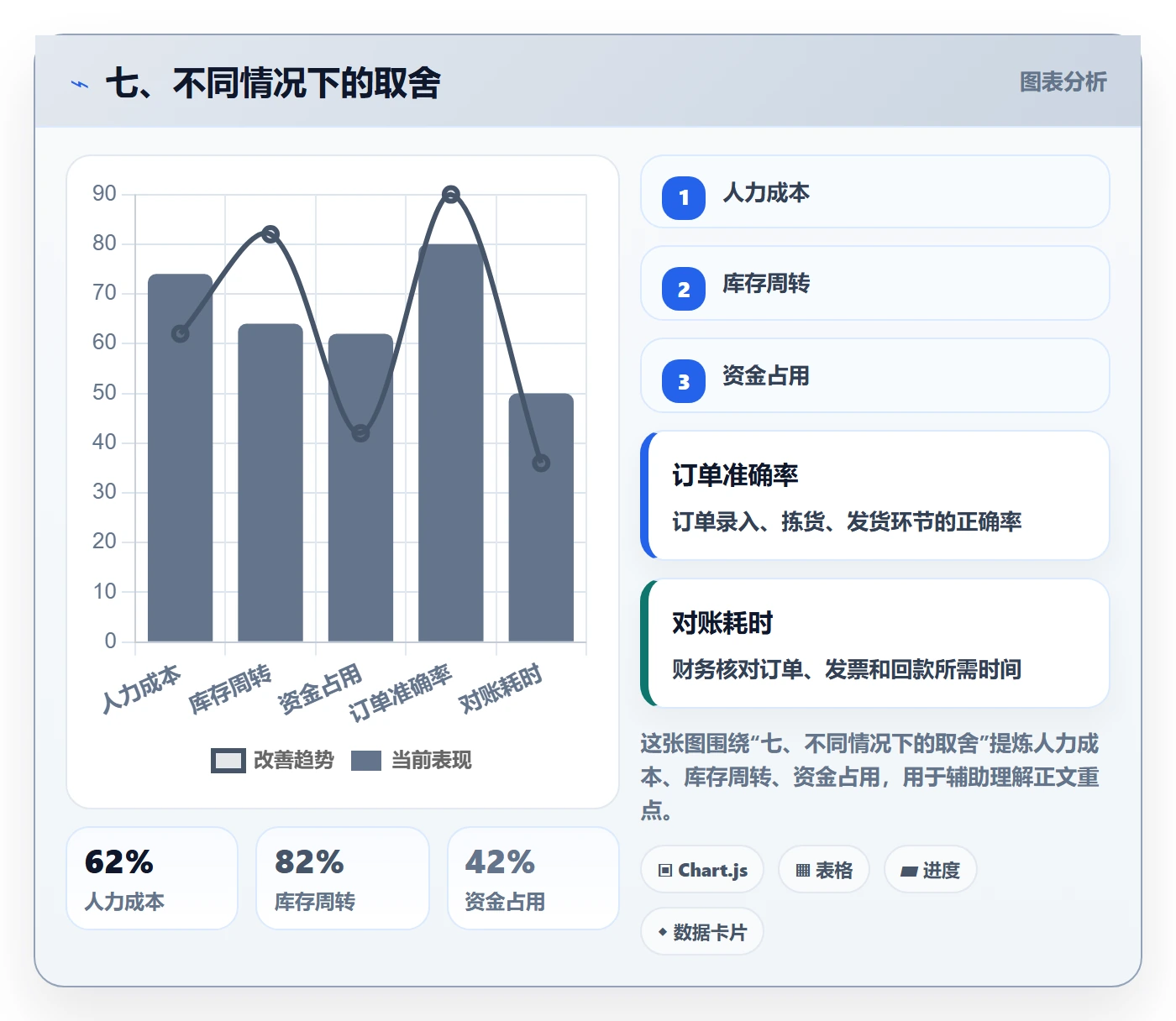Click the summary paragraph starting with 这张图围绕
1176x1021 pixels.
[x=870, y=777]
